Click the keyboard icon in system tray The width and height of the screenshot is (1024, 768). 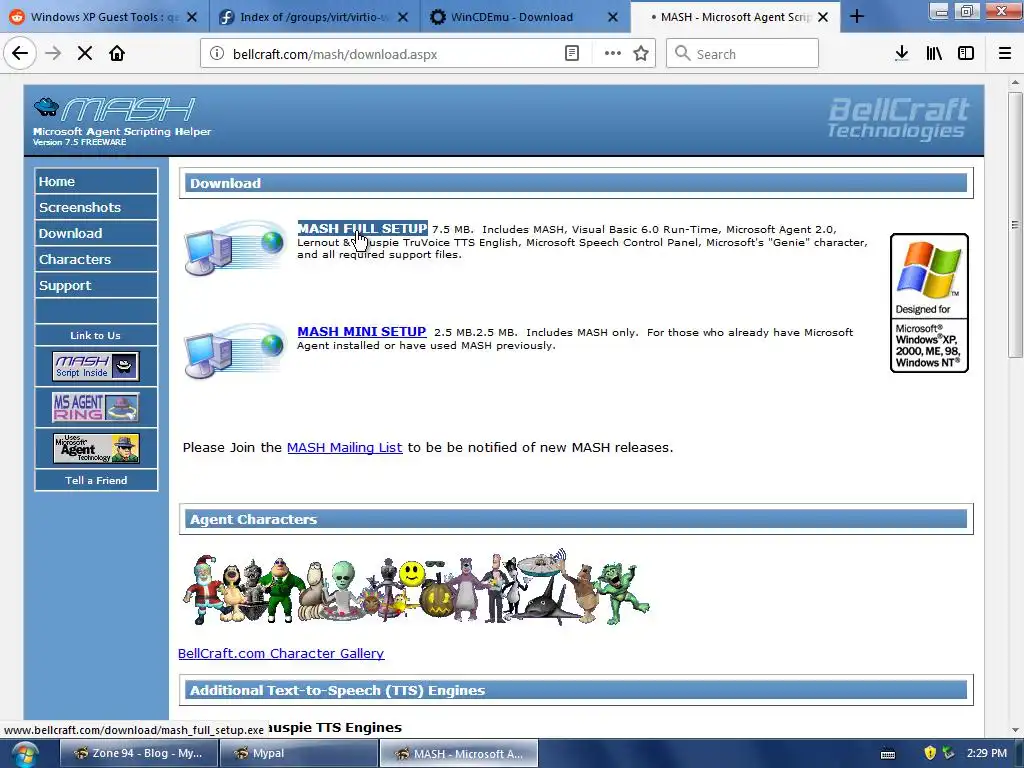[888, 754]
